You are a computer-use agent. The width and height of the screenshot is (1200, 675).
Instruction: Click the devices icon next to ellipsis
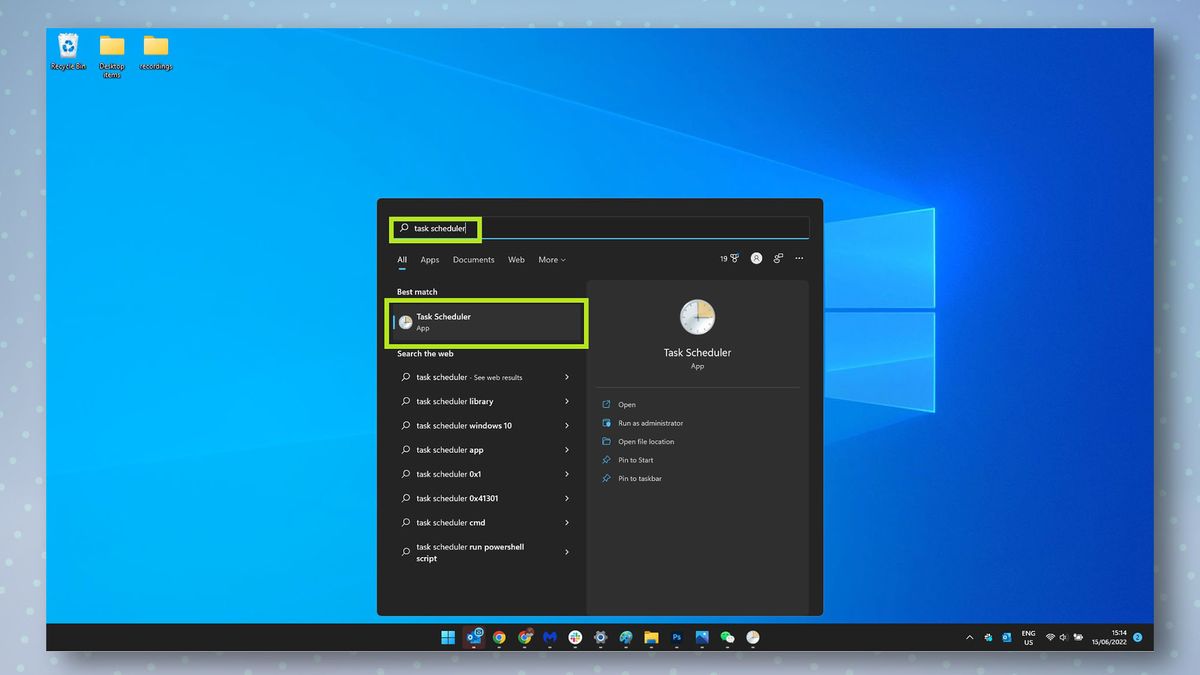[x=778, y=258]
